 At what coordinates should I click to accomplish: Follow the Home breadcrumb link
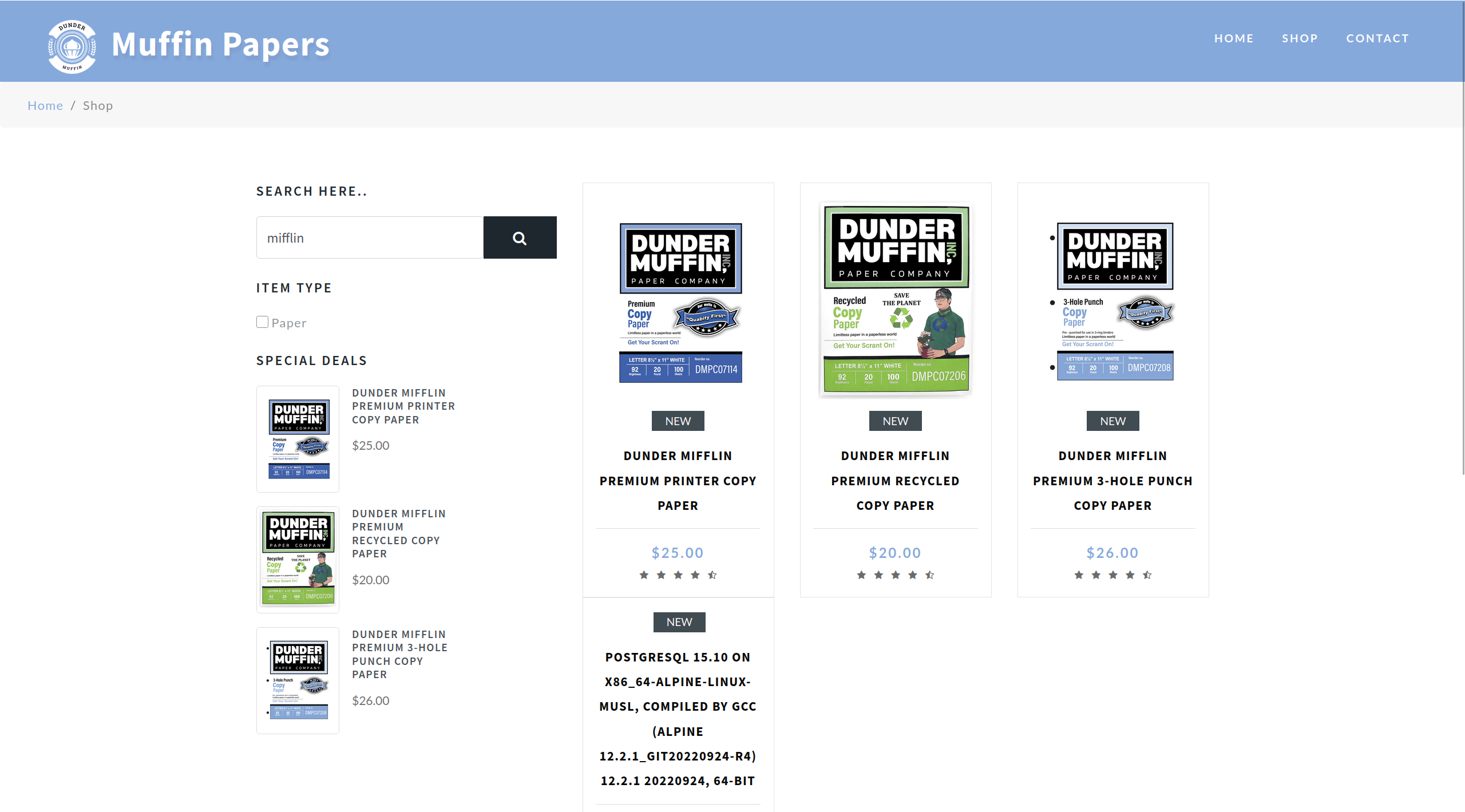[x=45, y=105]
